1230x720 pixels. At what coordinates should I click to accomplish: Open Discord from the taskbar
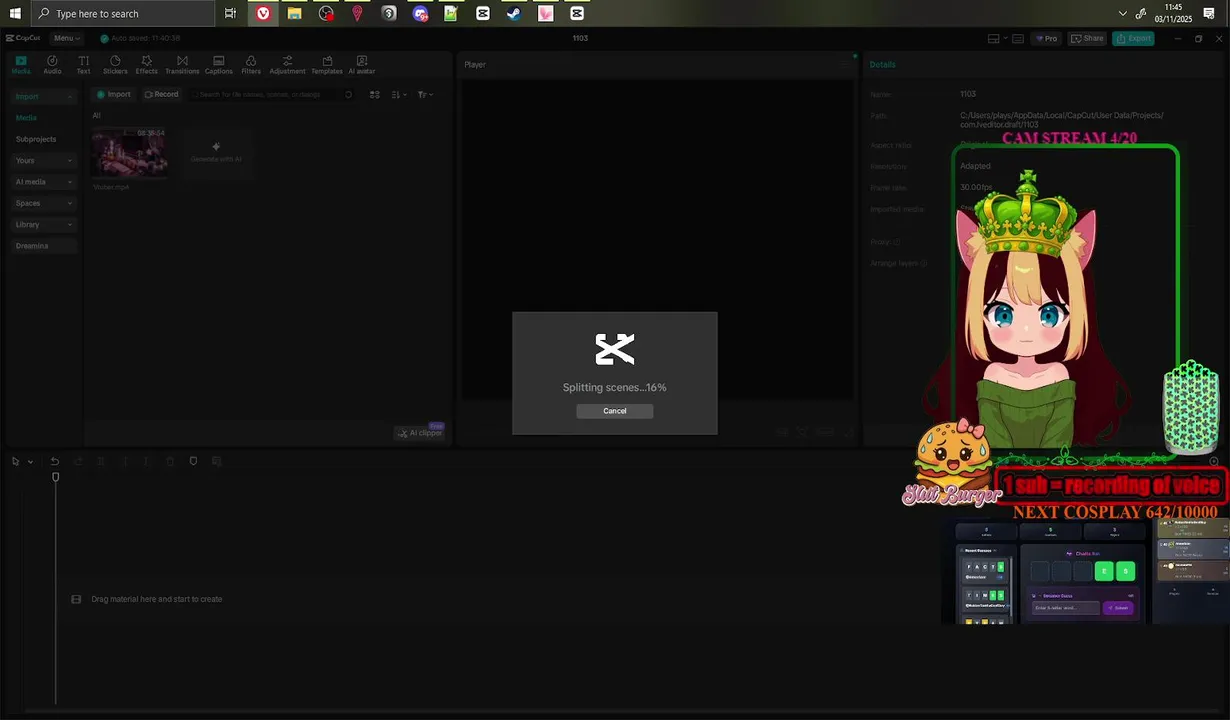tap(421, 13)
